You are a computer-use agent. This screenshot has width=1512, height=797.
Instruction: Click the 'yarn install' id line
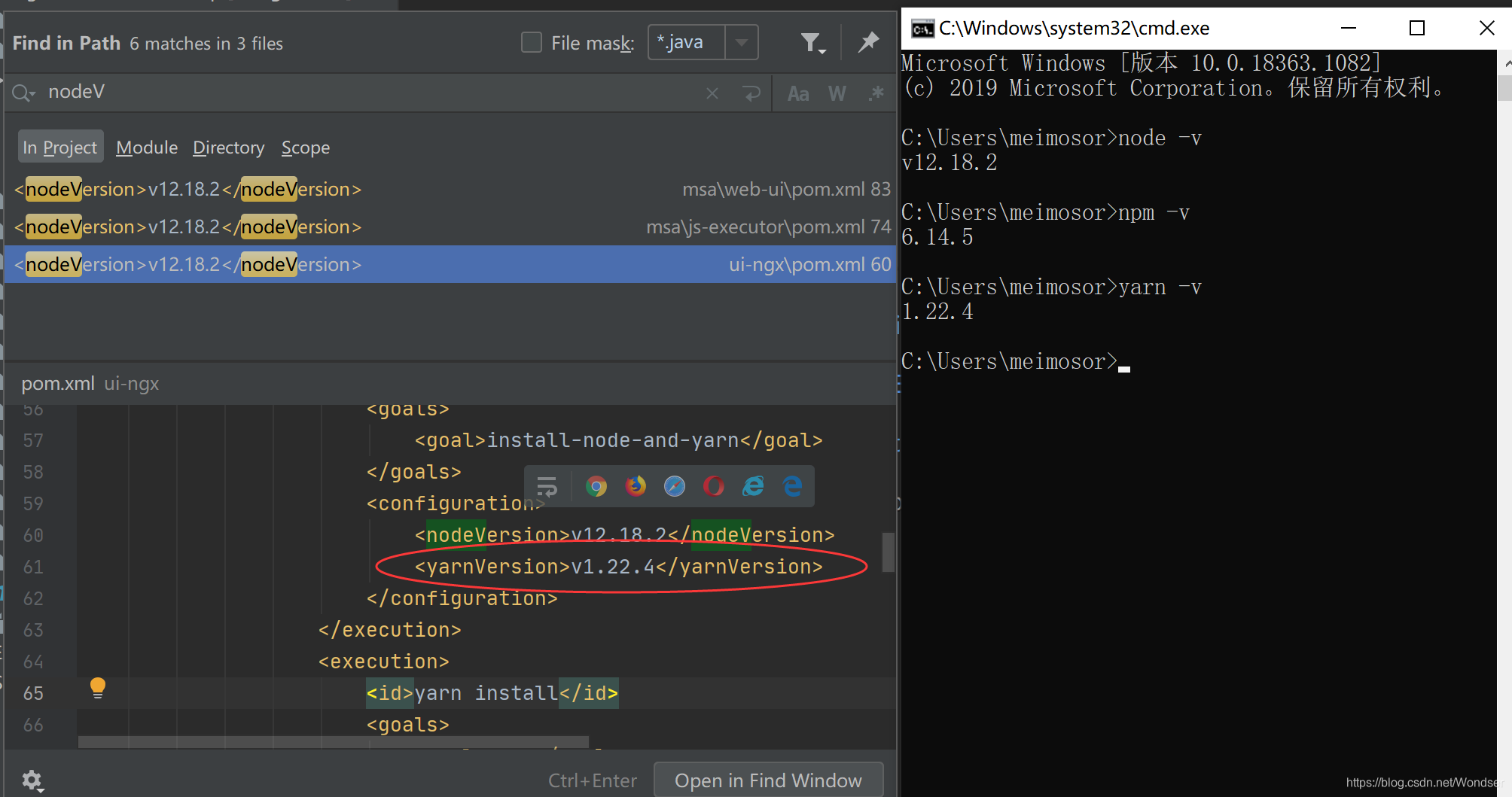pos(492,693)
